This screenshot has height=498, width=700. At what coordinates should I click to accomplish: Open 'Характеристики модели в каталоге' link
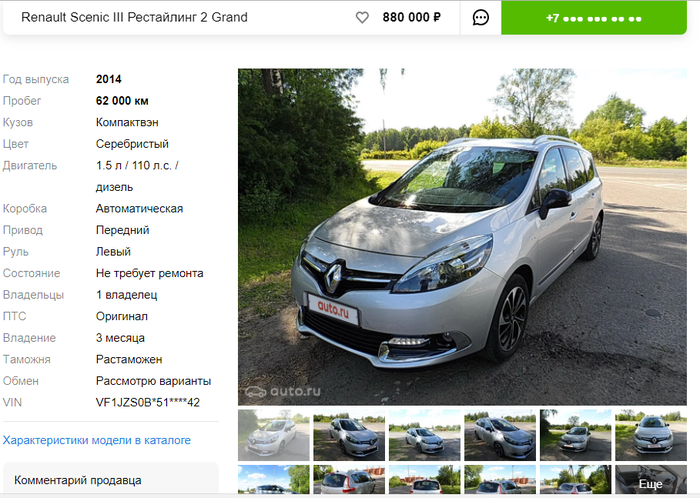[x=97, y=440]
